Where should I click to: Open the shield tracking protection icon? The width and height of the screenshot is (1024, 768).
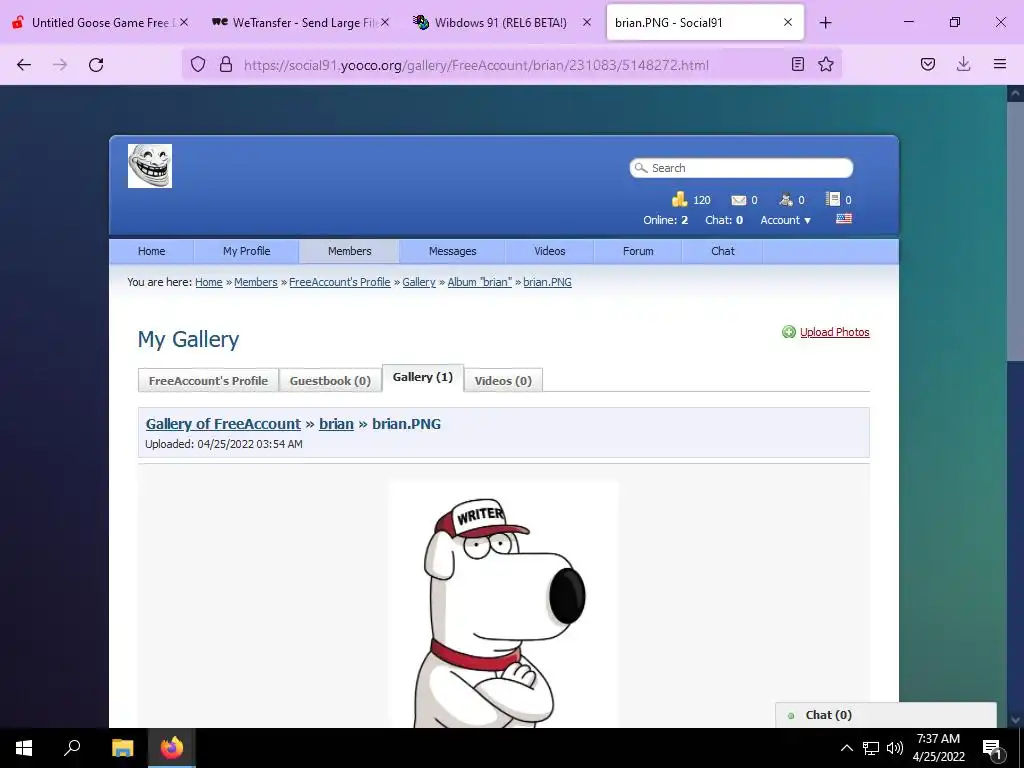(x=198, y=64)
